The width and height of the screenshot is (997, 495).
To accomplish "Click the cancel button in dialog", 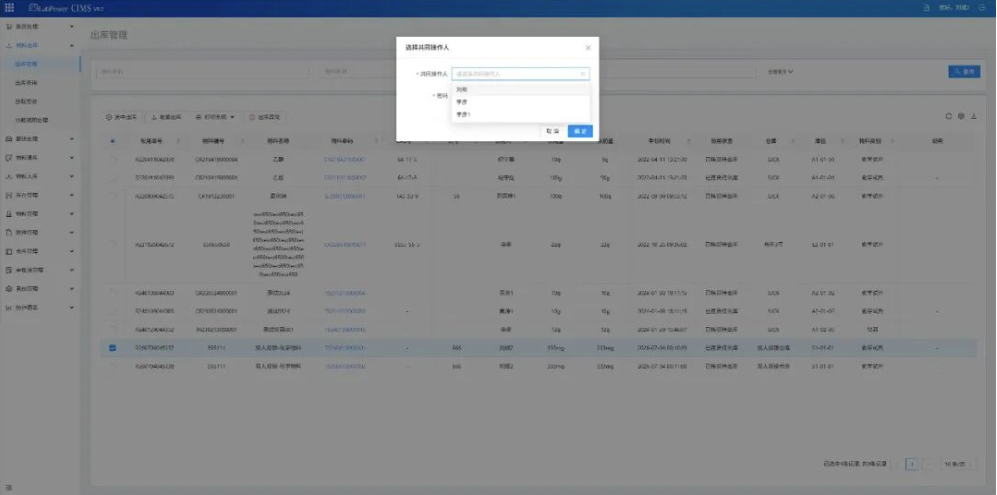I will pos(553,131).
